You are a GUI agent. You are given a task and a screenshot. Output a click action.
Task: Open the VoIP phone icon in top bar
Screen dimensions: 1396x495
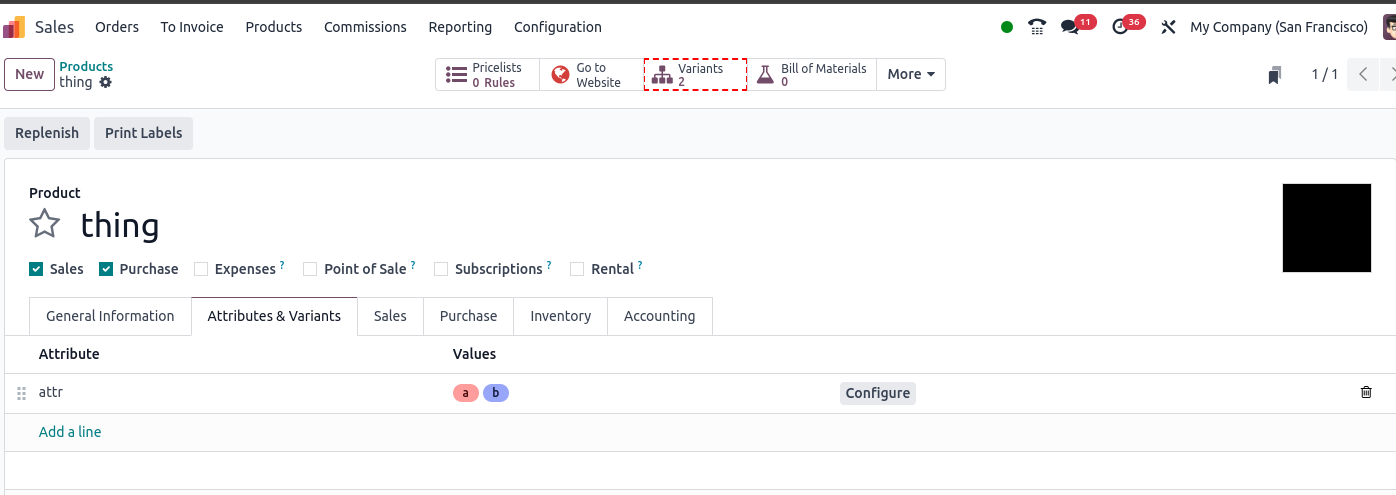[1037, 27]
